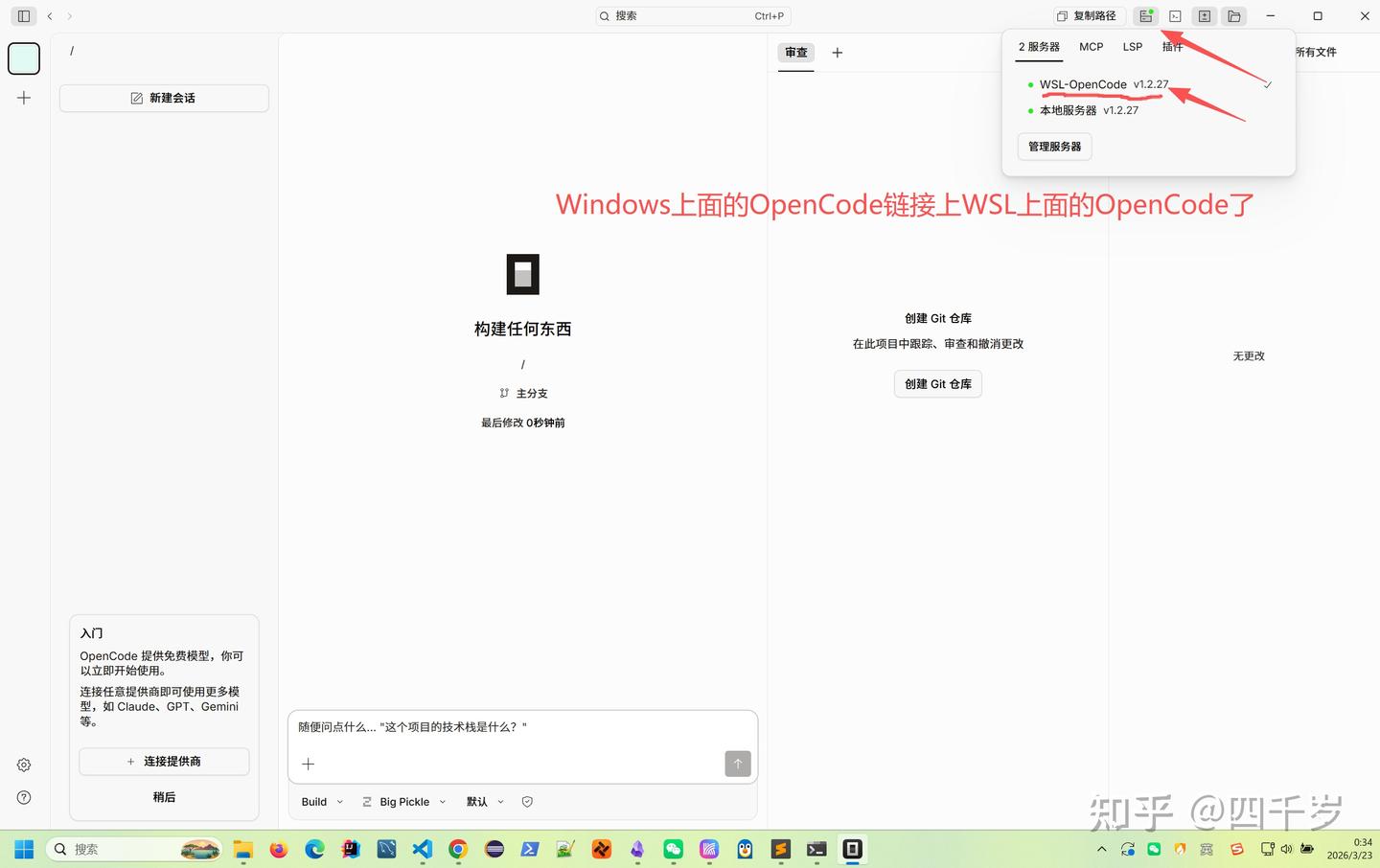Focus the prompt text input area
1380x868 pixels.
coord(522,727)
